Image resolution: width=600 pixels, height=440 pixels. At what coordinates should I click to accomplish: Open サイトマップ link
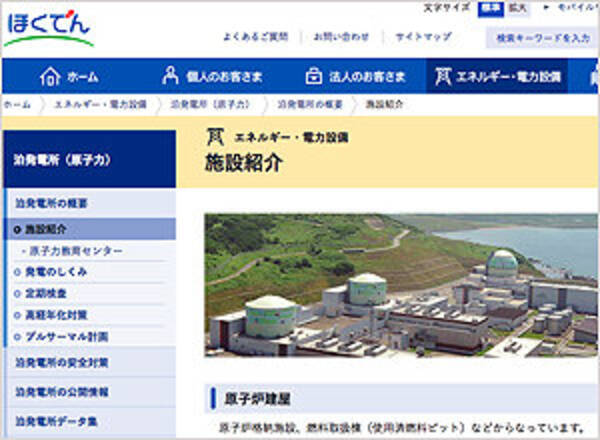[424, 37]
